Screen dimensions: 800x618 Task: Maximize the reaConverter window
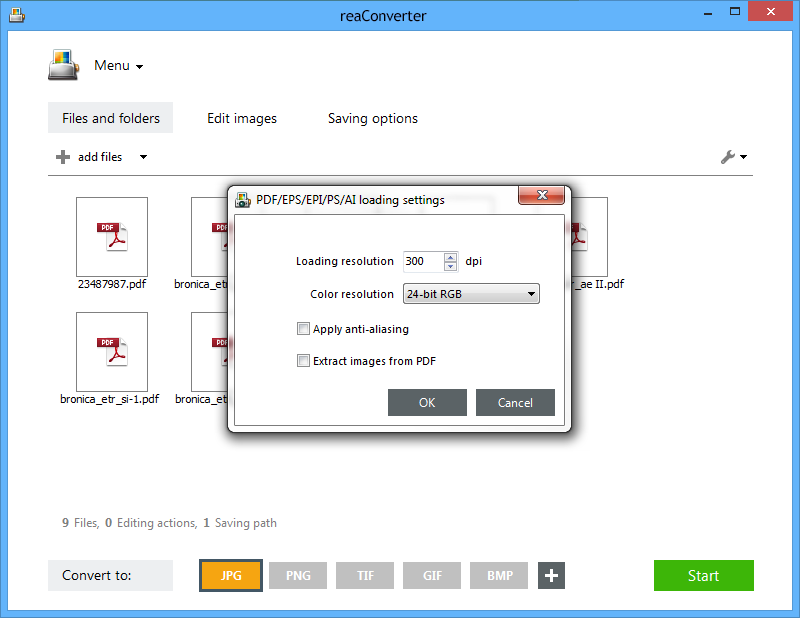coord(735,11)
